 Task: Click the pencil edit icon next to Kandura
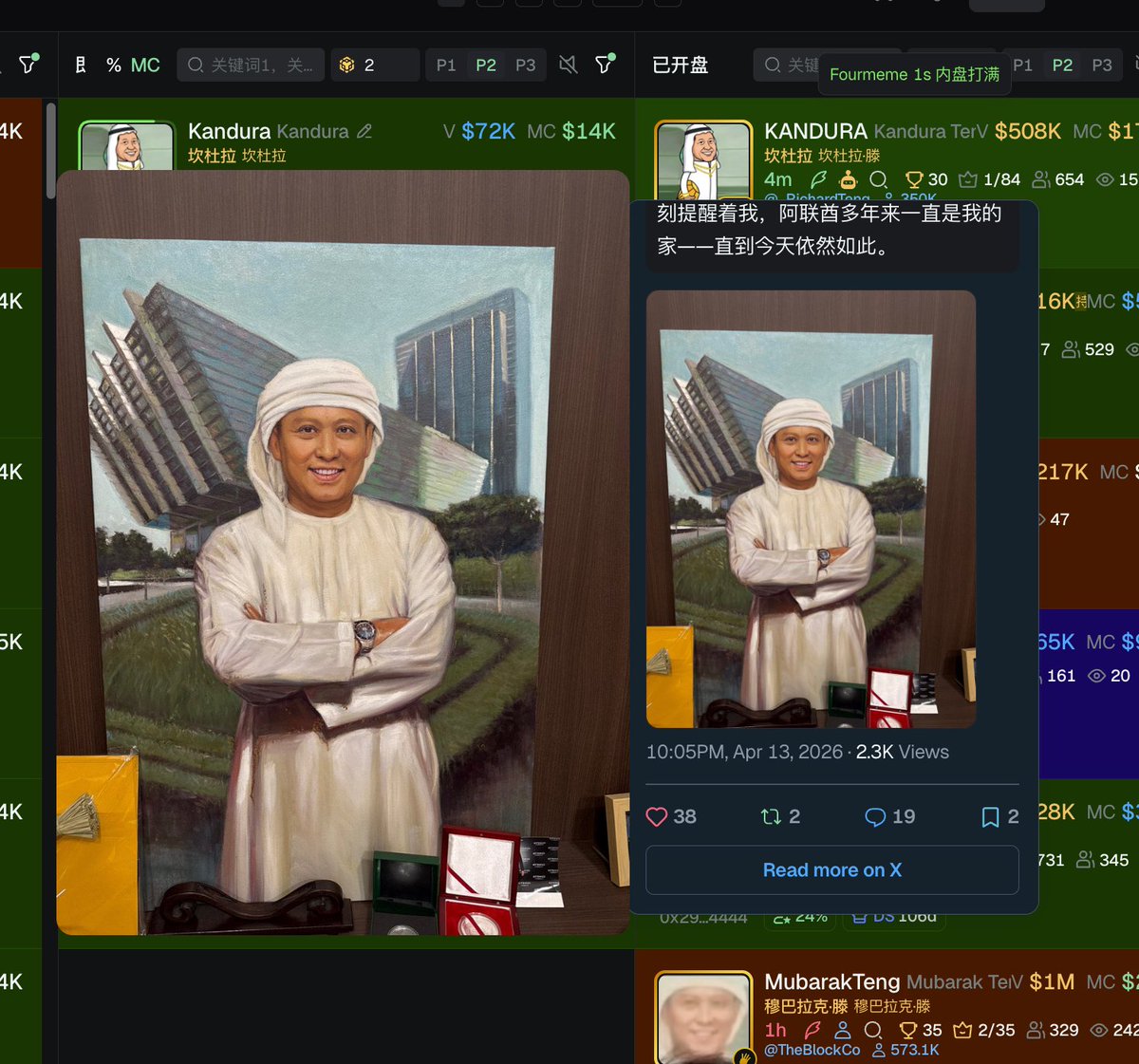(x=364, y=131)
